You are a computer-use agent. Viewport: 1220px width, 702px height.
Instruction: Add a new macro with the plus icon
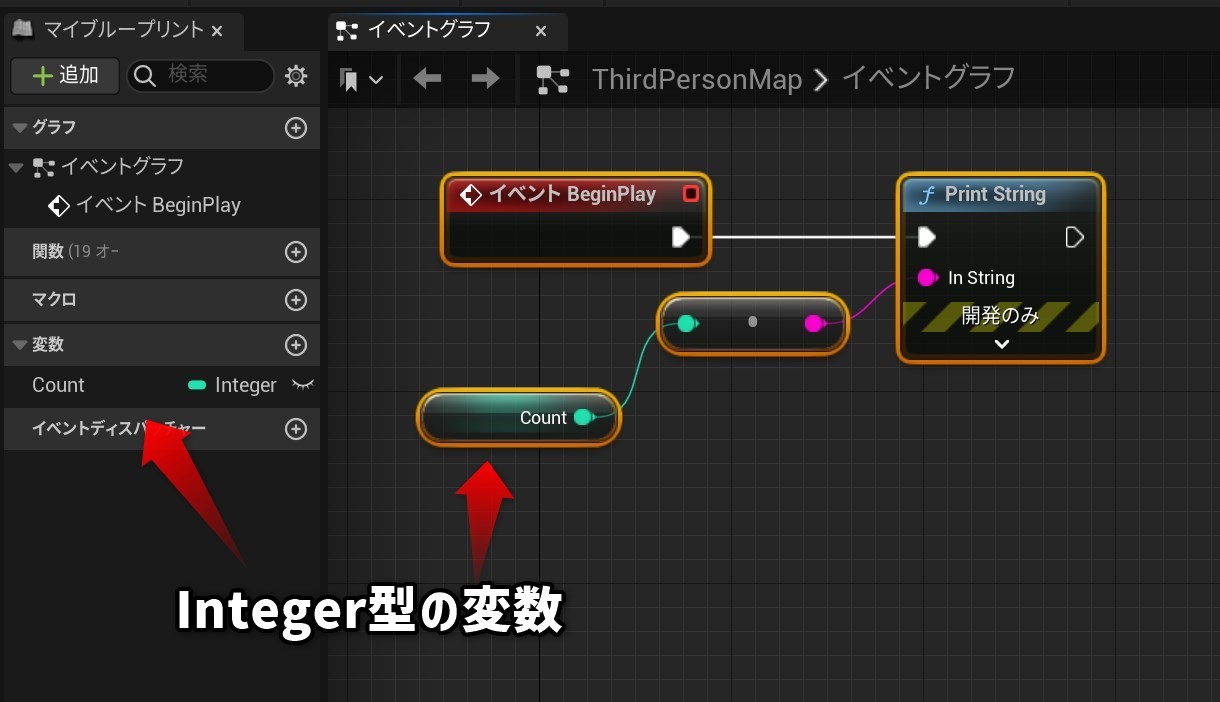(296, 299)
